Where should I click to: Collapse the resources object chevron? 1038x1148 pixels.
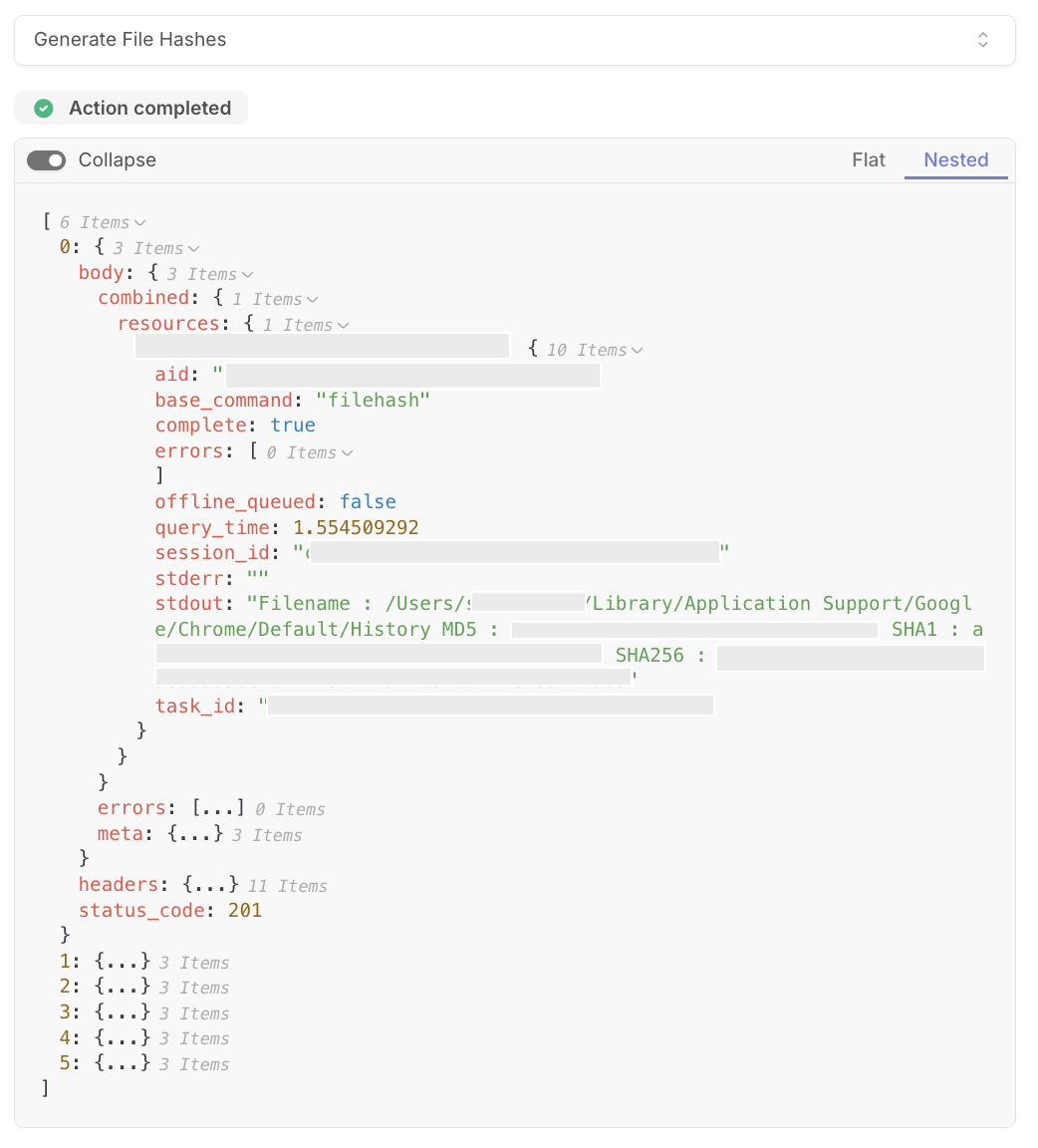coord(344,325)
